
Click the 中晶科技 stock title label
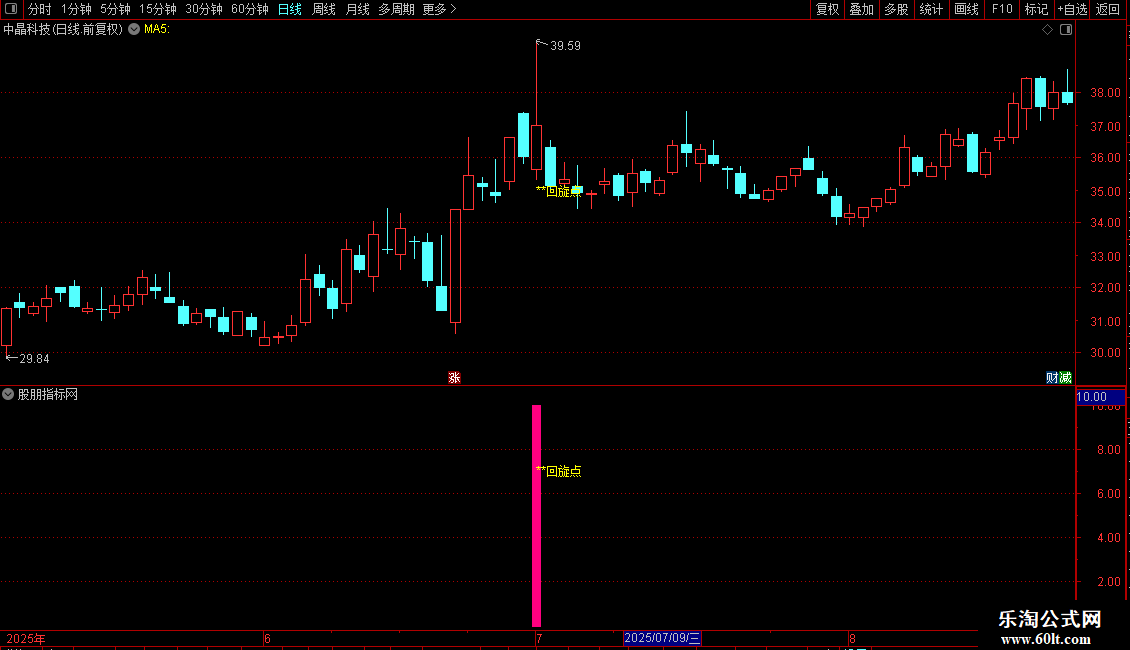coord(63,30)
